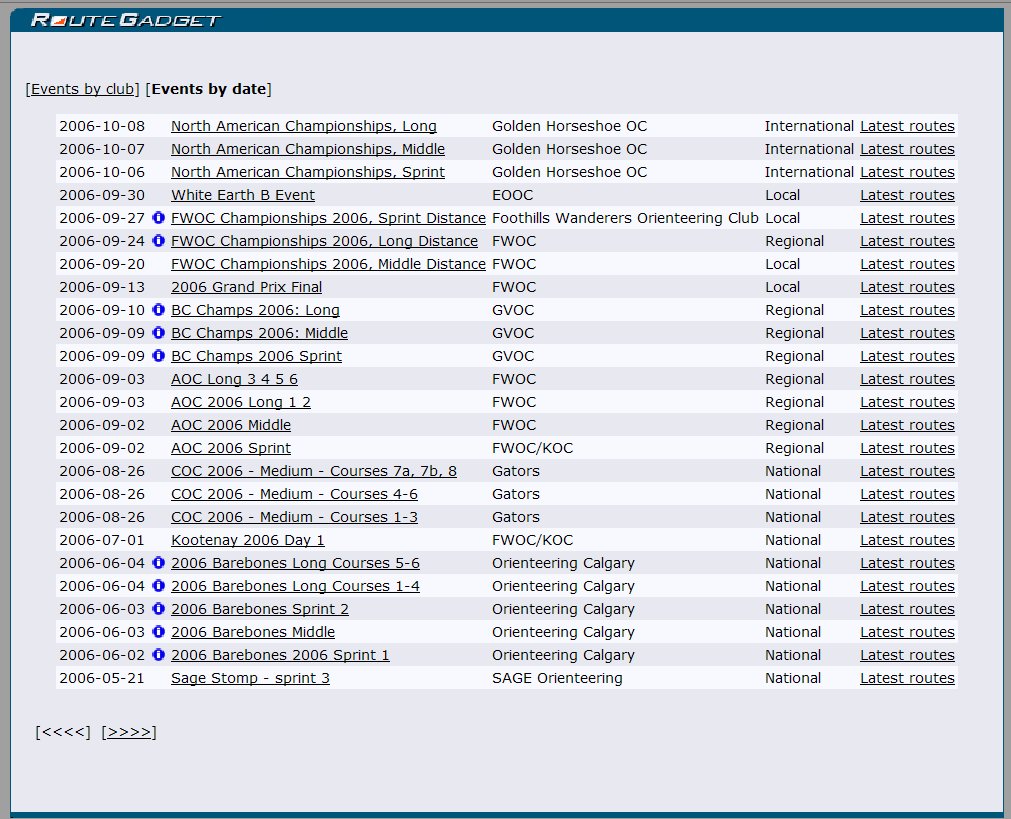Open 2006 Barebones Long Courses 5-6
Viewport: 1011px width, 819px height.
[x=295, y=563]
